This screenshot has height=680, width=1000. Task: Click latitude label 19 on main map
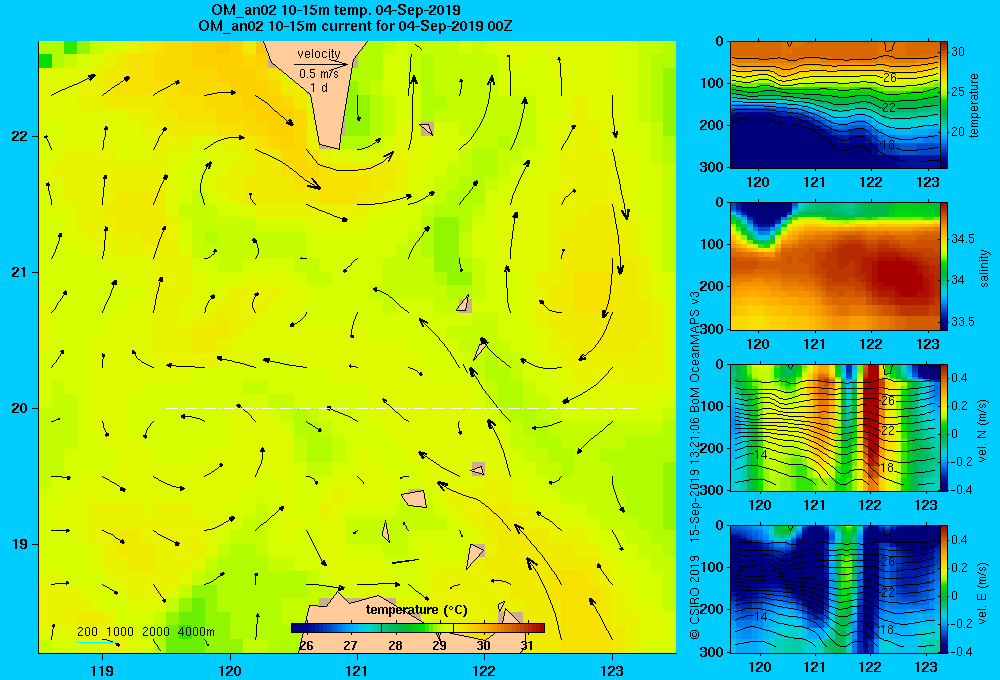tap(19, 544)
